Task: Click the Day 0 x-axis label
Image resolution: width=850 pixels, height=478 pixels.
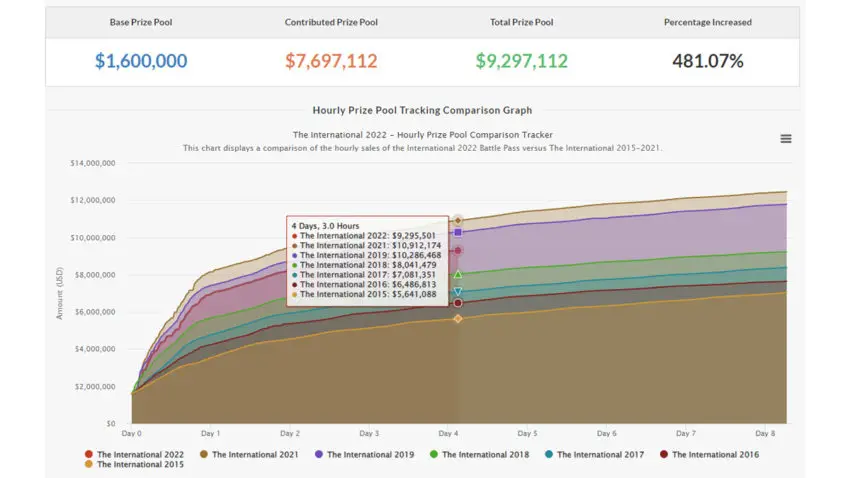Action: (x=131, y=434)
